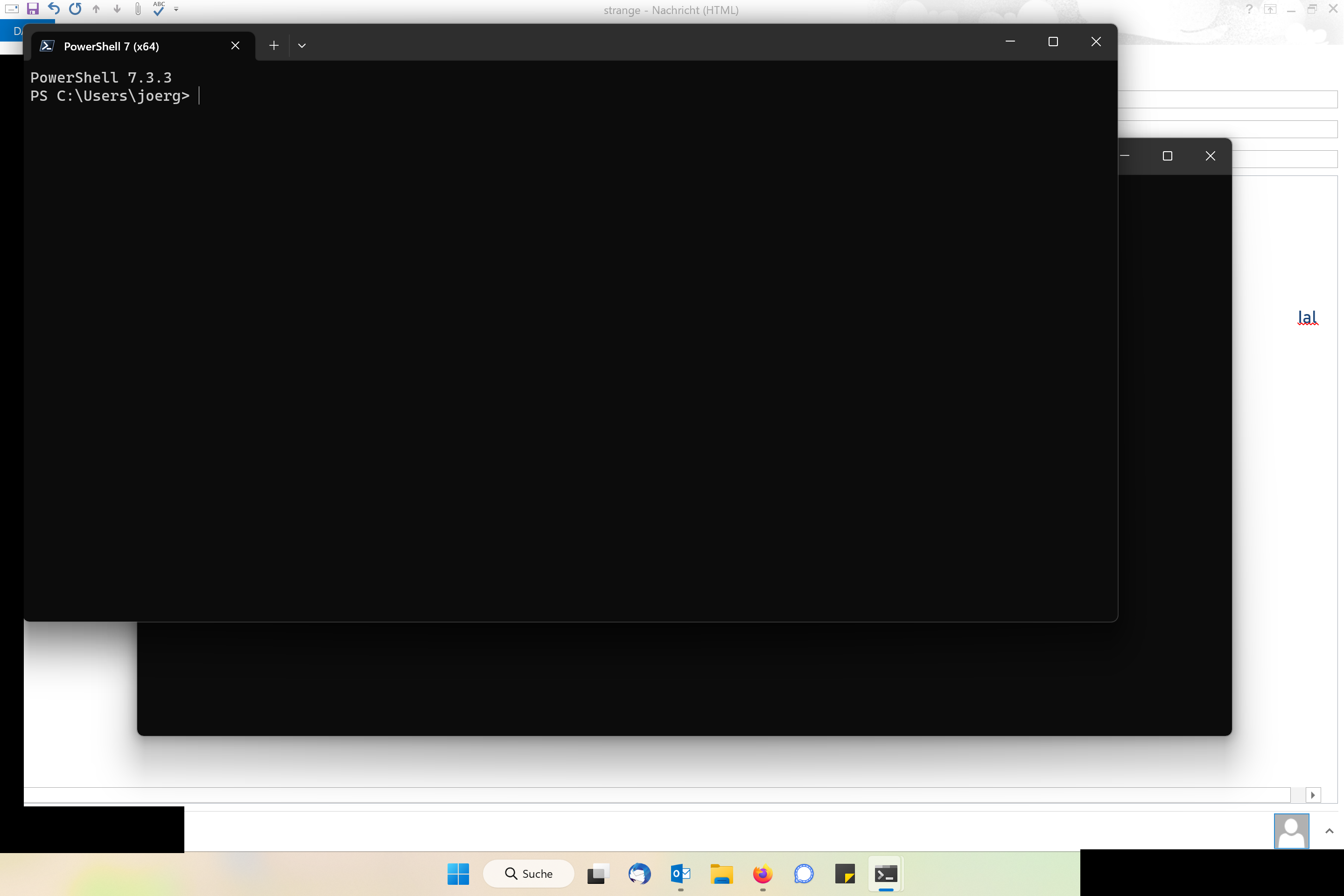This screenshot has height=896, width=1344.
Task: Open the Windows Start menu
Action: click(x=458, y=874)
